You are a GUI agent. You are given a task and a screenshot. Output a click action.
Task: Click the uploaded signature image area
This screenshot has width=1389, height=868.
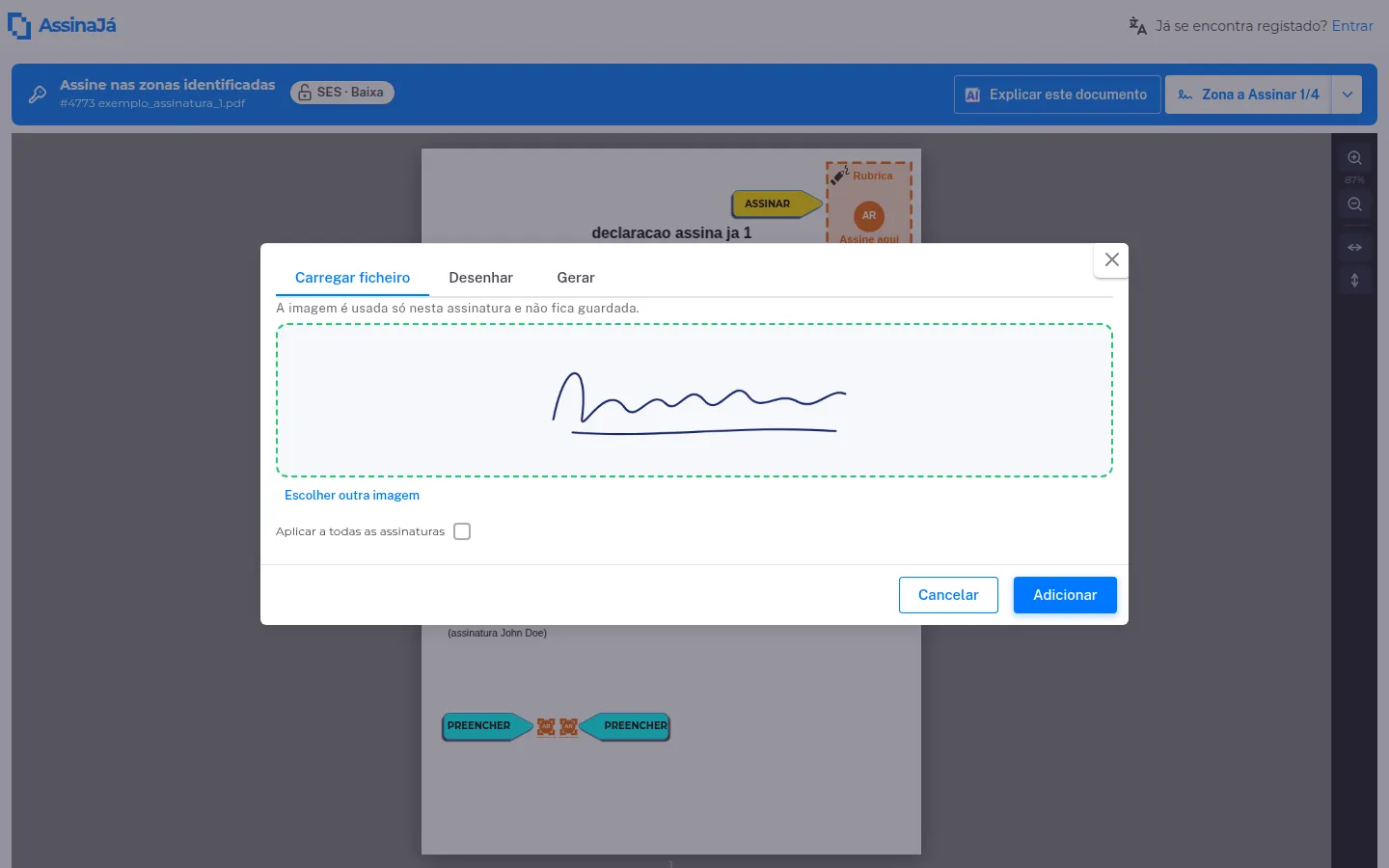(694, 400)
